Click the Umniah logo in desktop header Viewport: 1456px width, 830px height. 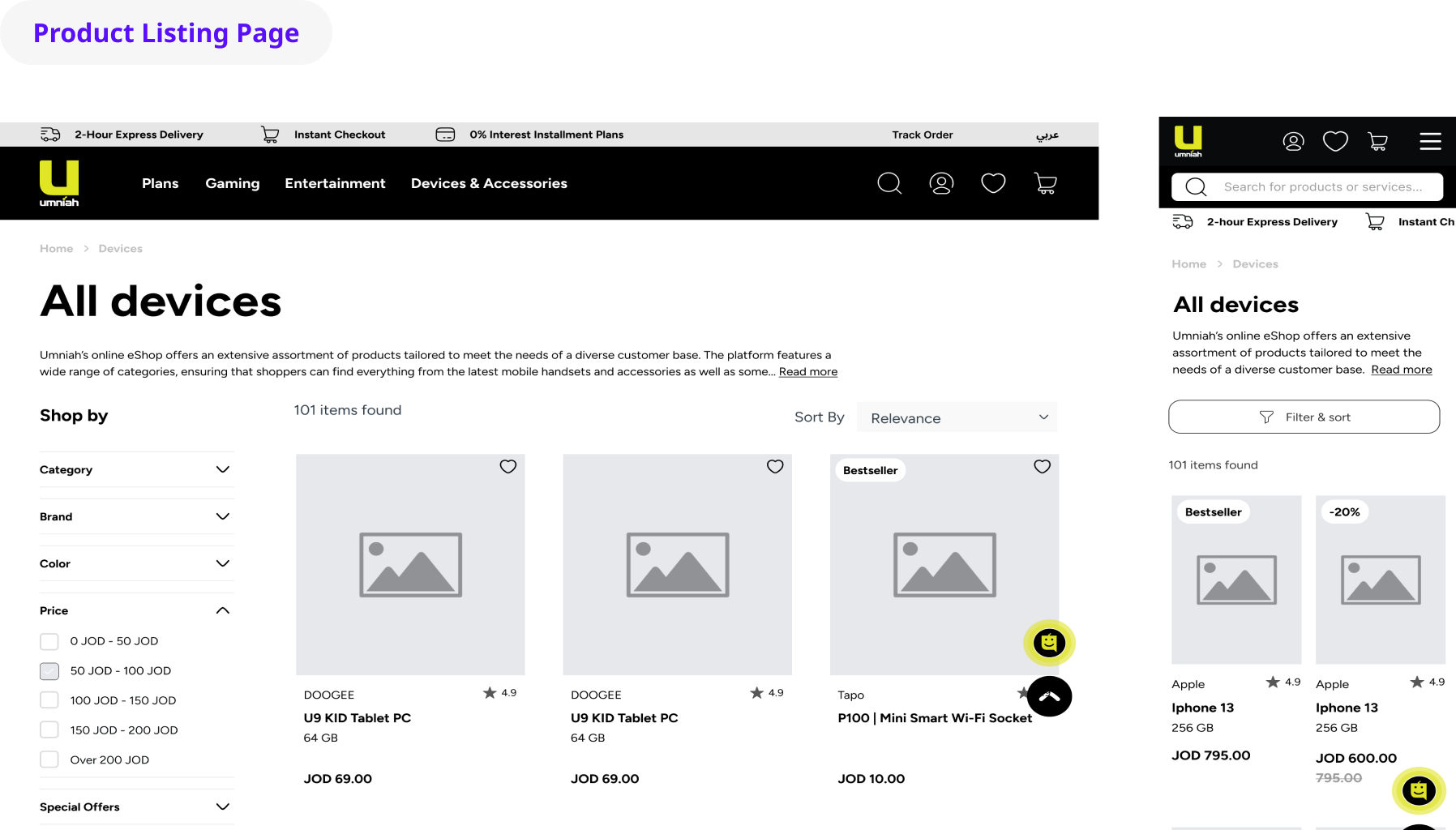pos(59,183)
